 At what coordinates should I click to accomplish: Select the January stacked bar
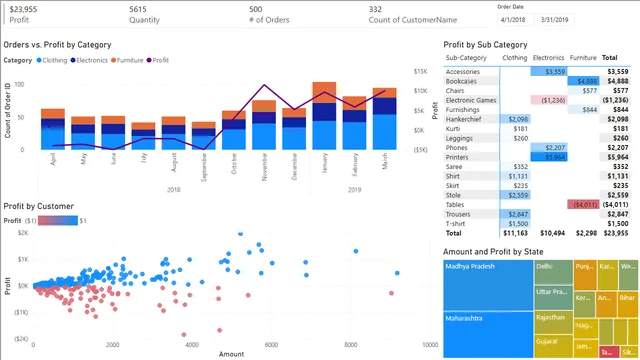[324, 116]
